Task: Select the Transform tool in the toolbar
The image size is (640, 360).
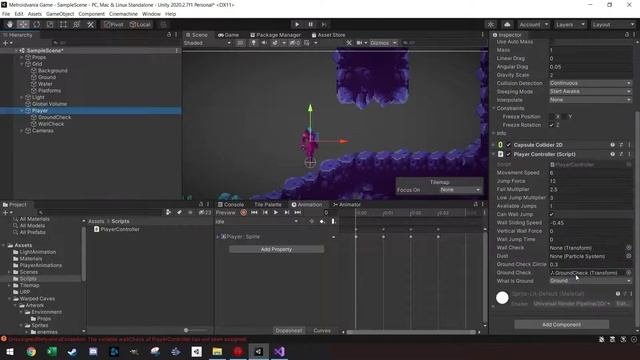Action: click(77, 24)
